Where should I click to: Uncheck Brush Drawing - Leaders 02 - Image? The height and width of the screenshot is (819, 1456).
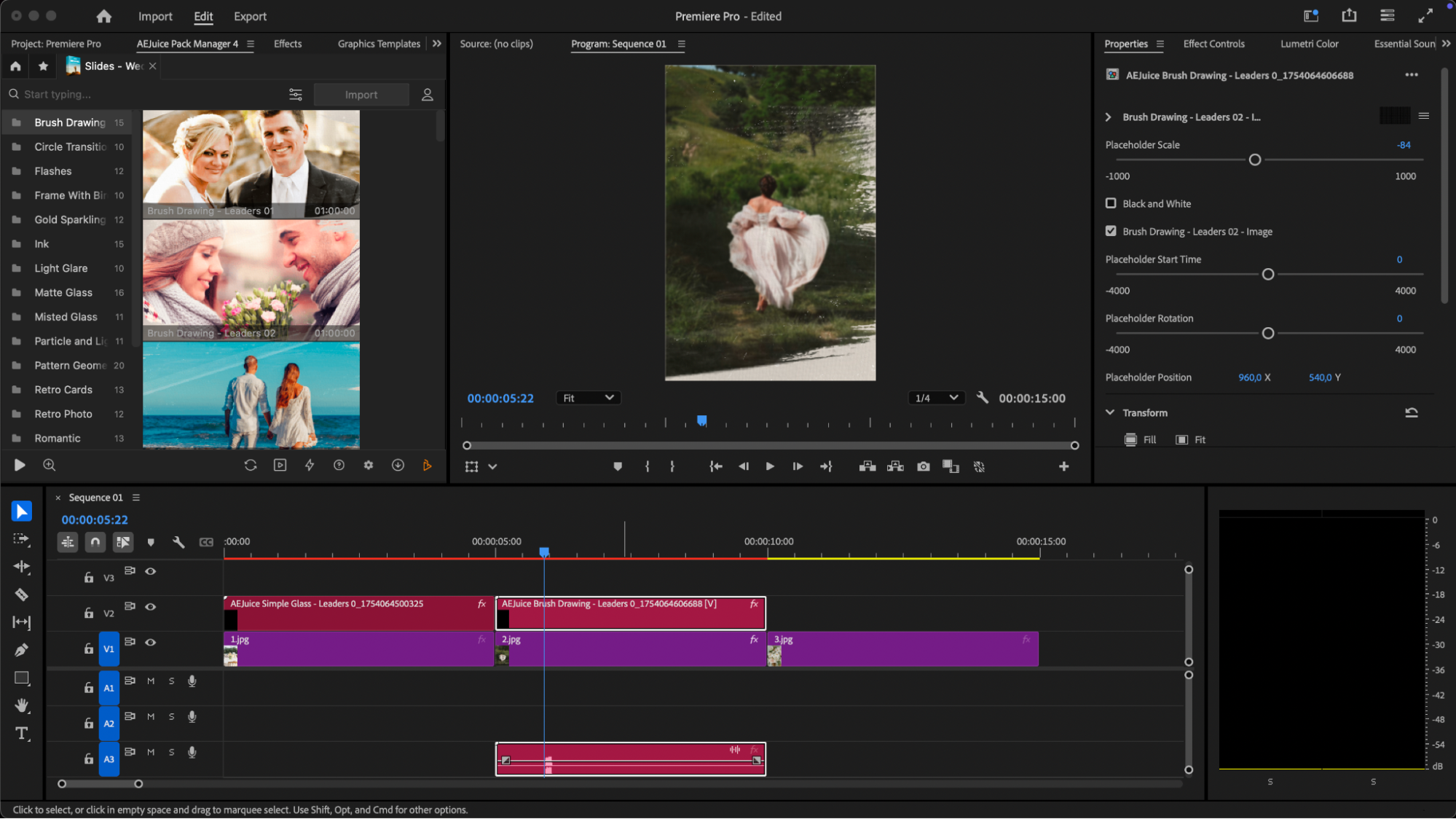pos(1111,231)
